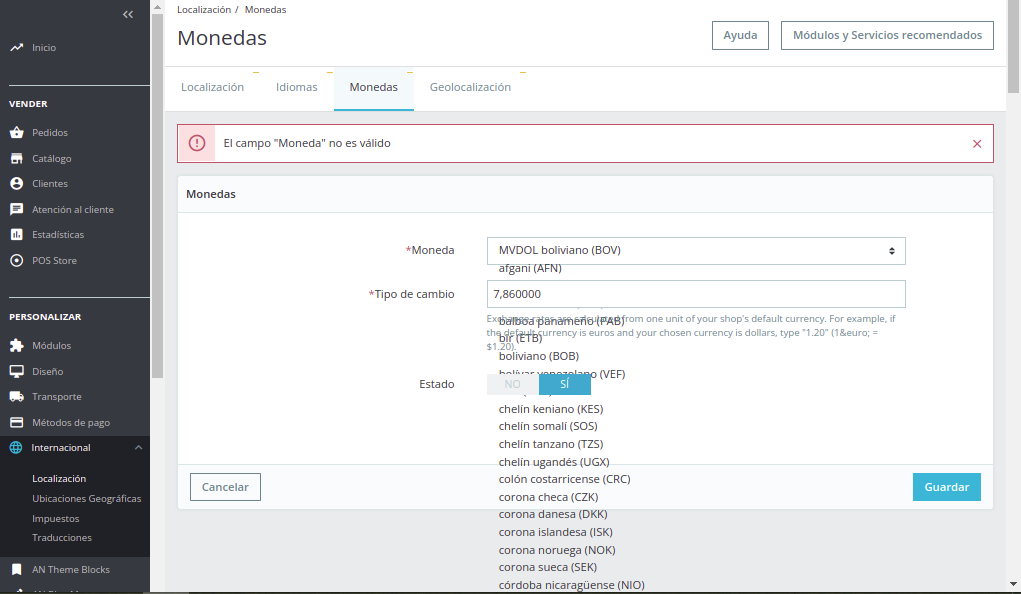Click the POS Store circle icon

coord(16,261)
